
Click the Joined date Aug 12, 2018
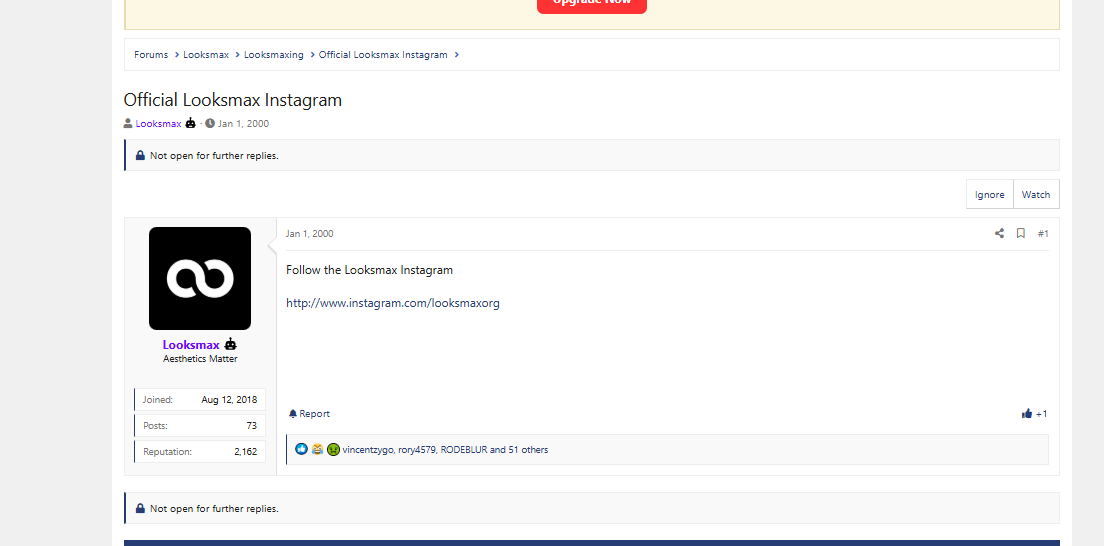tap(229, 399)
